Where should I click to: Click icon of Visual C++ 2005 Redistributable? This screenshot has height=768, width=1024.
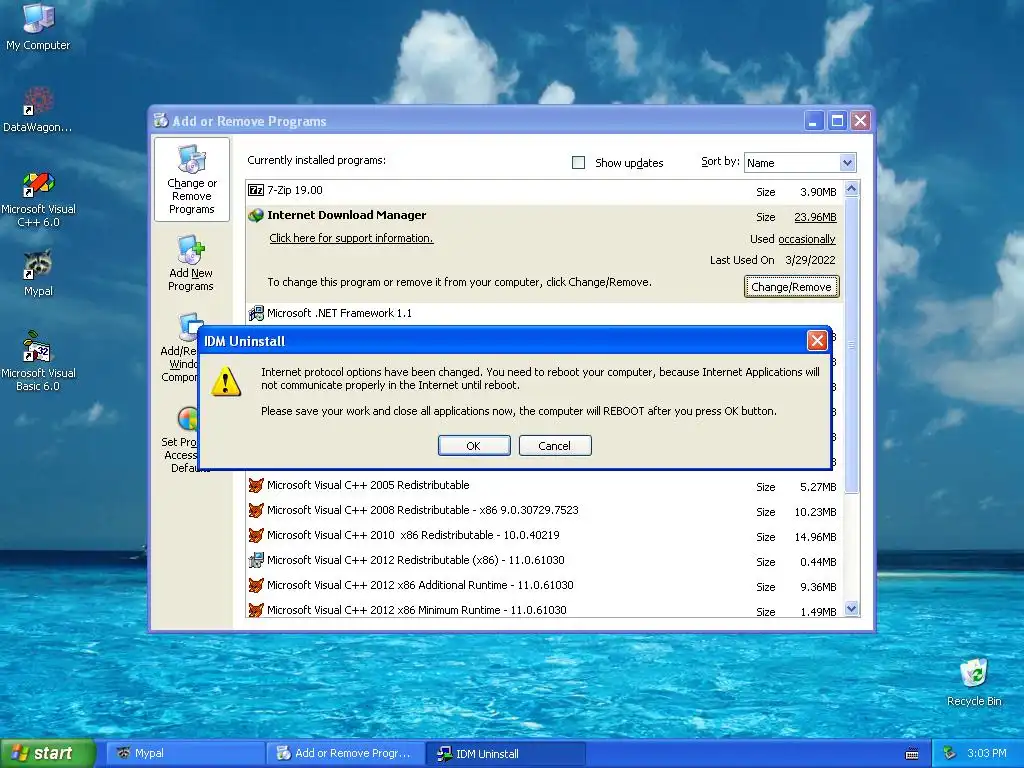point(256,485)
